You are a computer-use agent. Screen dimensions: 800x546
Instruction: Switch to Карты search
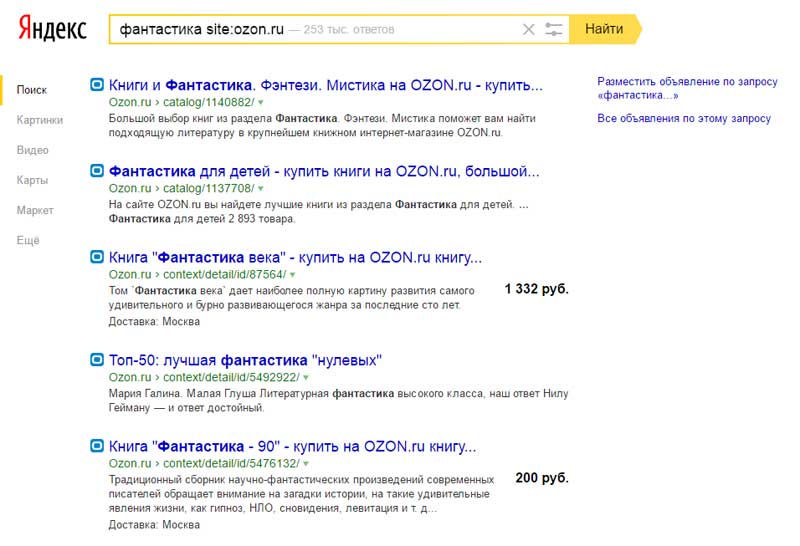[x=32, y=180]
